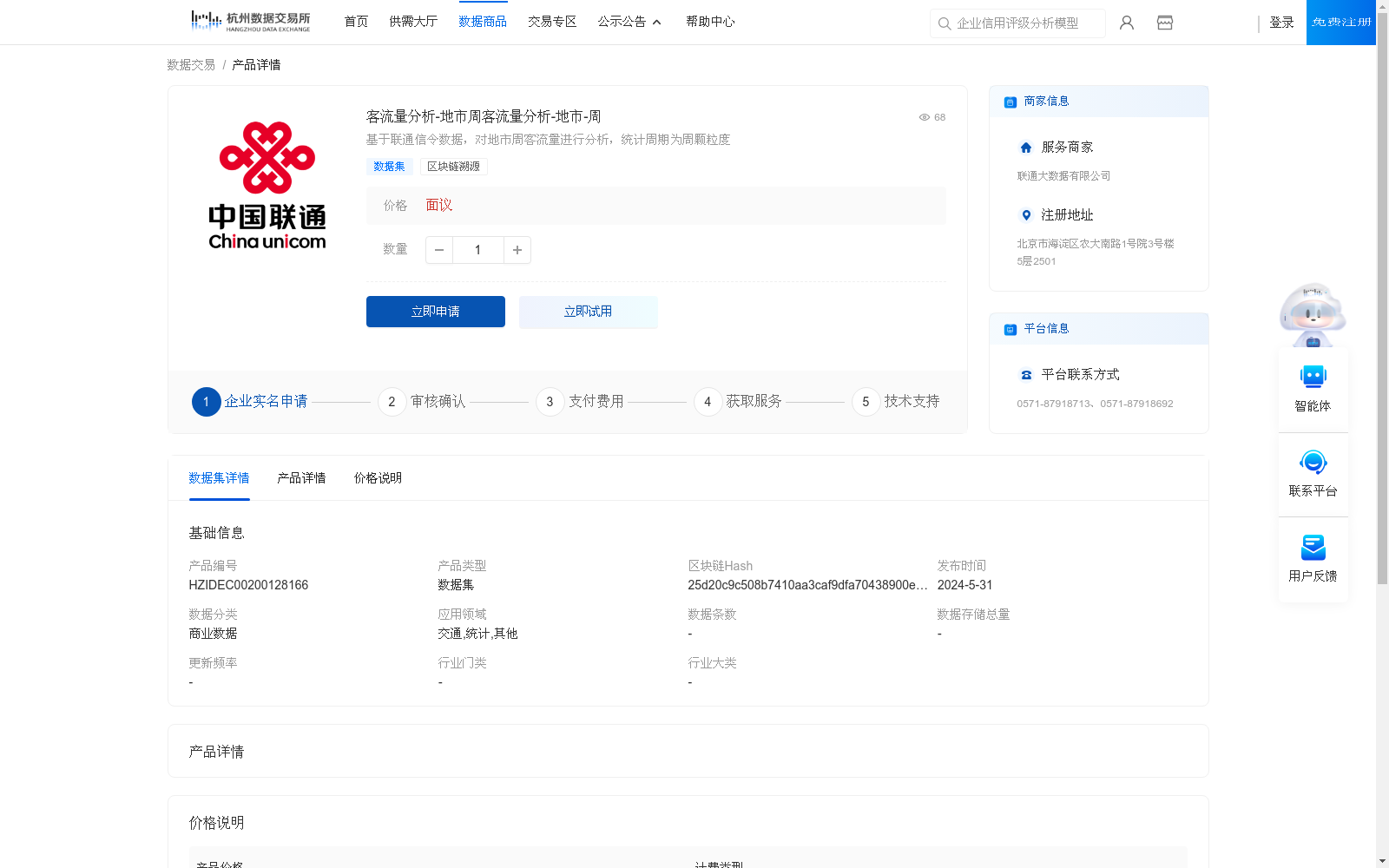Viewport: 1389px width, 868px height.
Task: Click the merchant info panel icon
Action: [x=1010, y=102]
